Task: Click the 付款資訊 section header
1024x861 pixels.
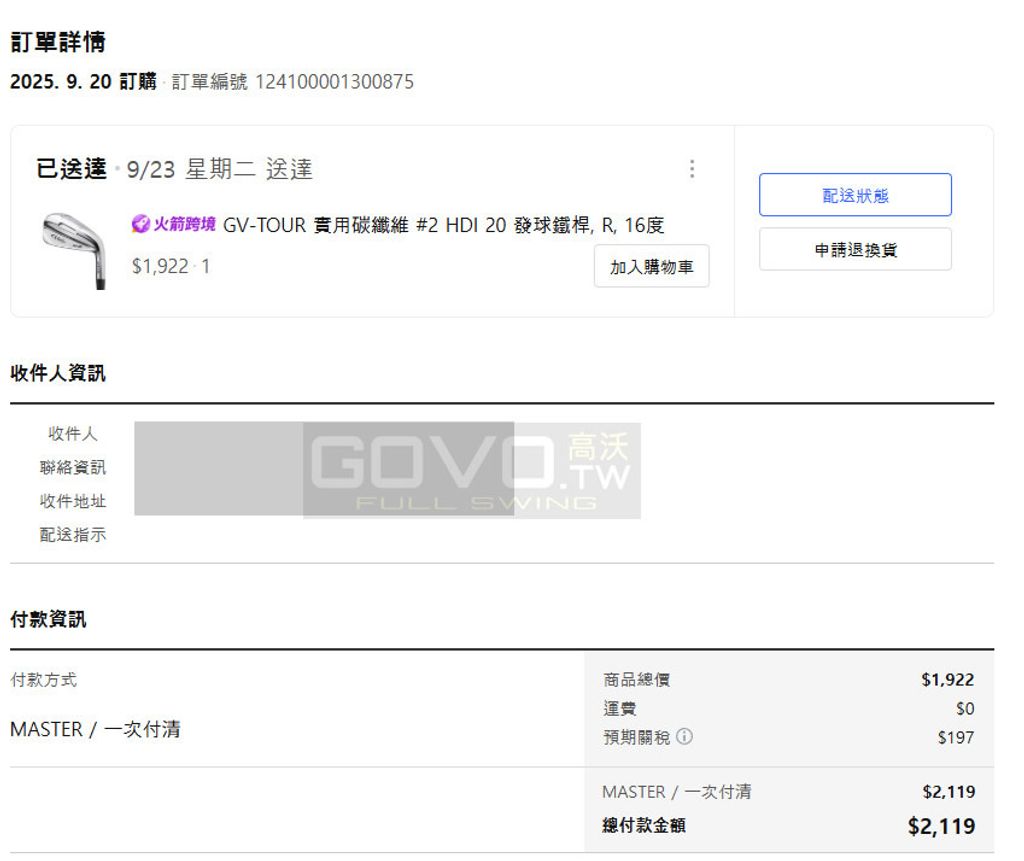Action: coord(48,619)
